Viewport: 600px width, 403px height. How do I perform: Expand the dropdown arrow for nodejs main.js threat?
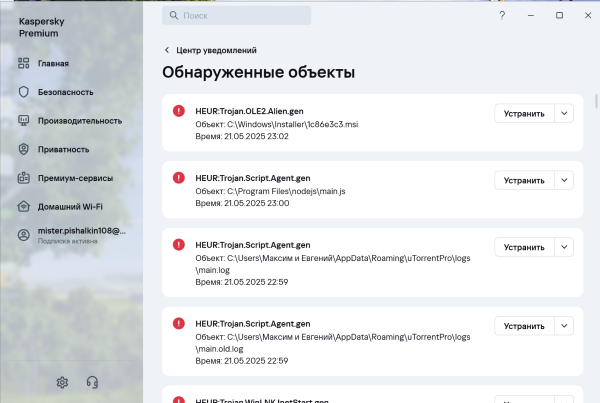coord(564,180)
